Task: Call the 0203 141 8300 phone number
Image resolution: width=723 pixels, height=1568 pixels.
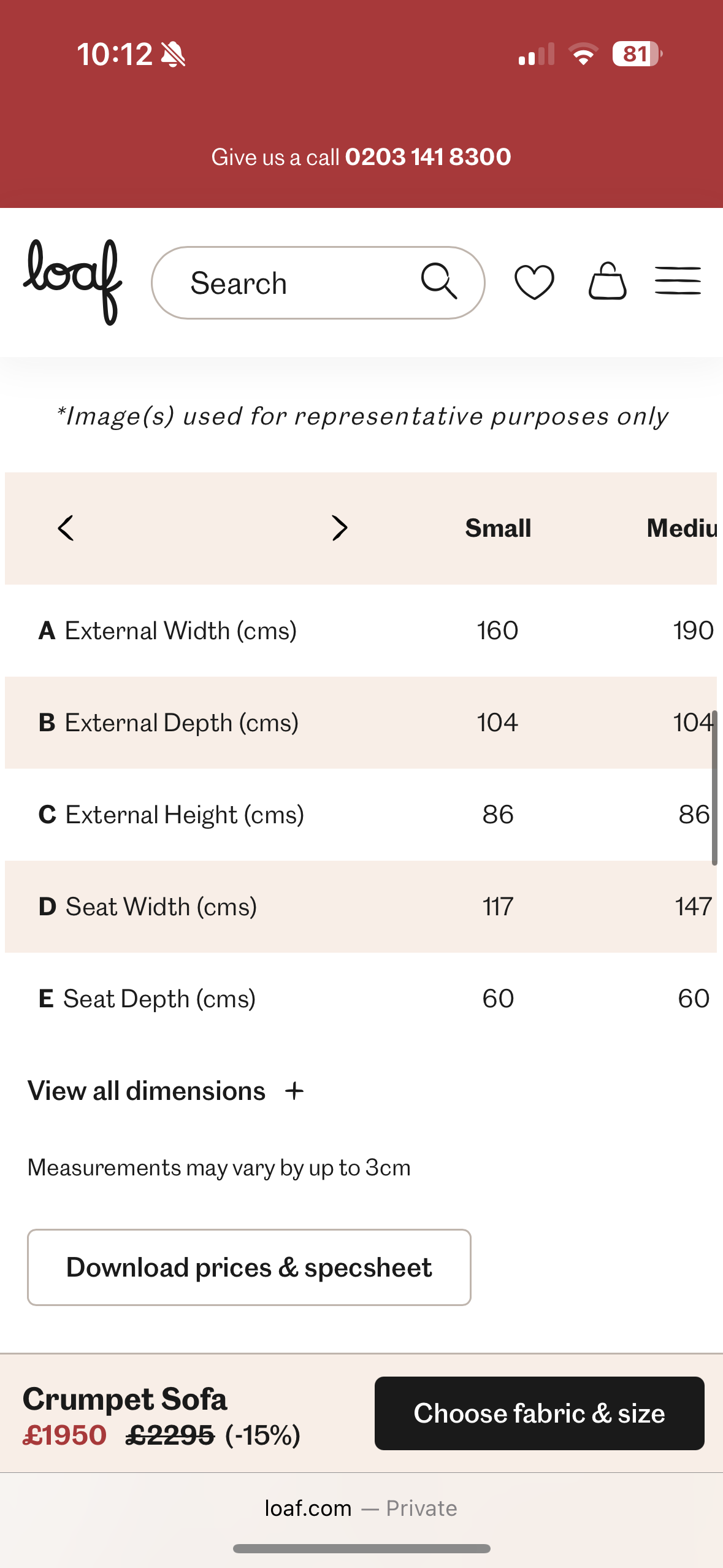Action: pos(427,157)
